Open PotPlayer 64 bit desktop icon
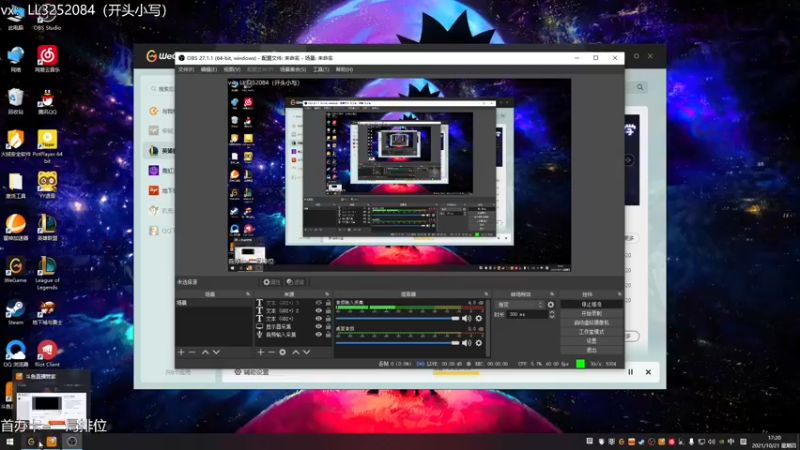This screenshot has width=800, height=450. (x=47, y=146)
